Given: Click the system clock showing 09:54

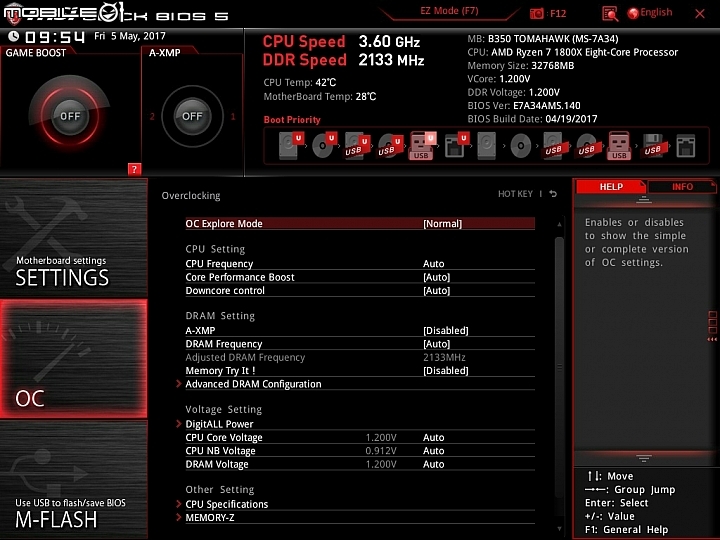Looking at the screenshot, I should [55, 37].
